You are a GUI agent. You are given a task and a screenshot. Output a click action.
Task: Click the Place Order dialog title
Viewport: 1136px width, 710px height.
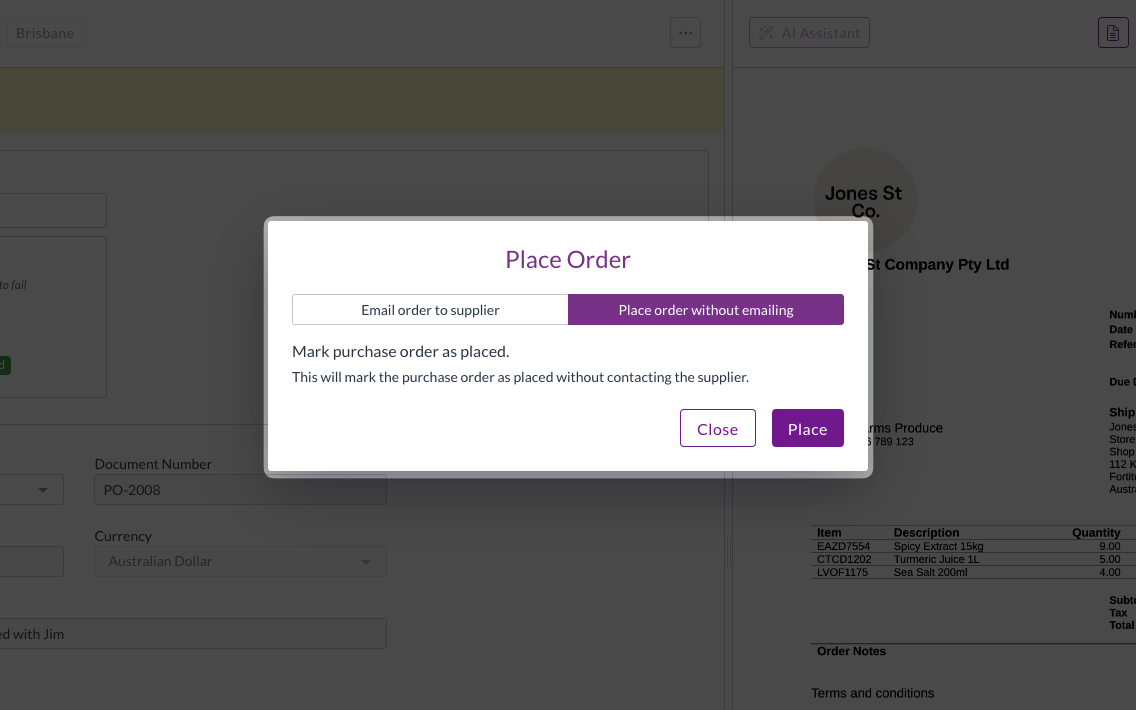click(x=568, y=259)
